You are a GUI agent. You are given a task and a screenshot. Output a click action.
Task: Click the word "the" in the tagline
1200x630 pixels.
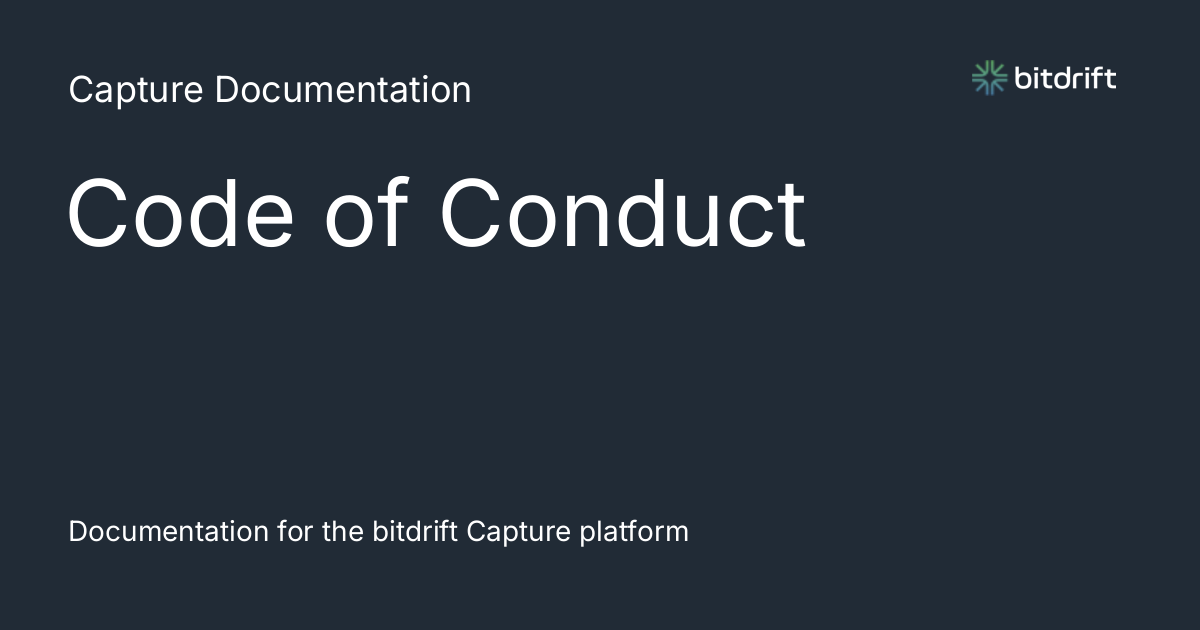pyautogui.click(x=343, y=531)
